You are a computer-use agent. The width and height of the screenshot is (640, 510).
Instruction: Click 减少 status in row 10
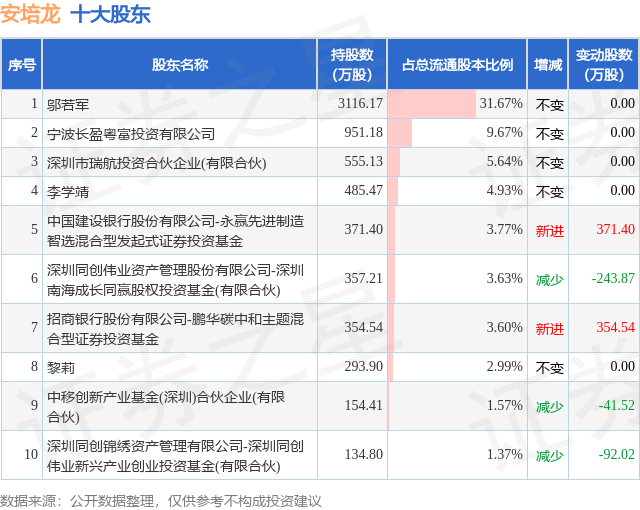[549, 456]
